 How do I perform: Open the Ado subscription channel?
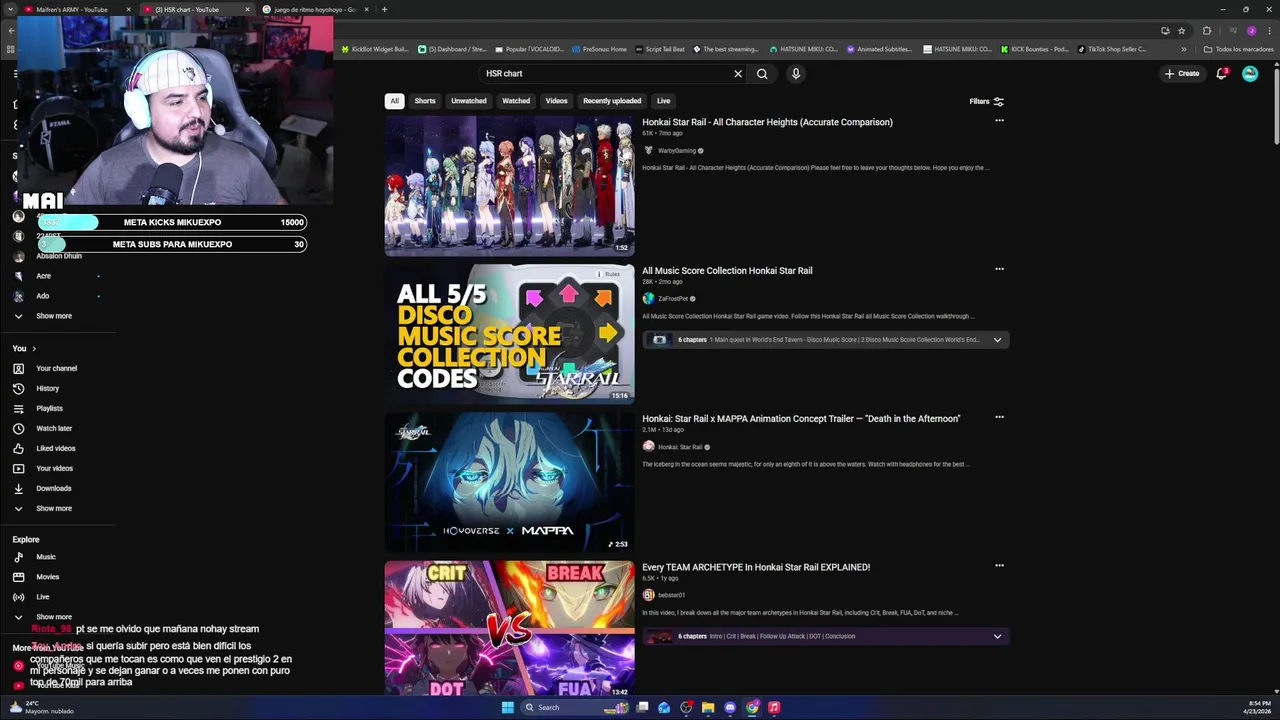[43, 296]
